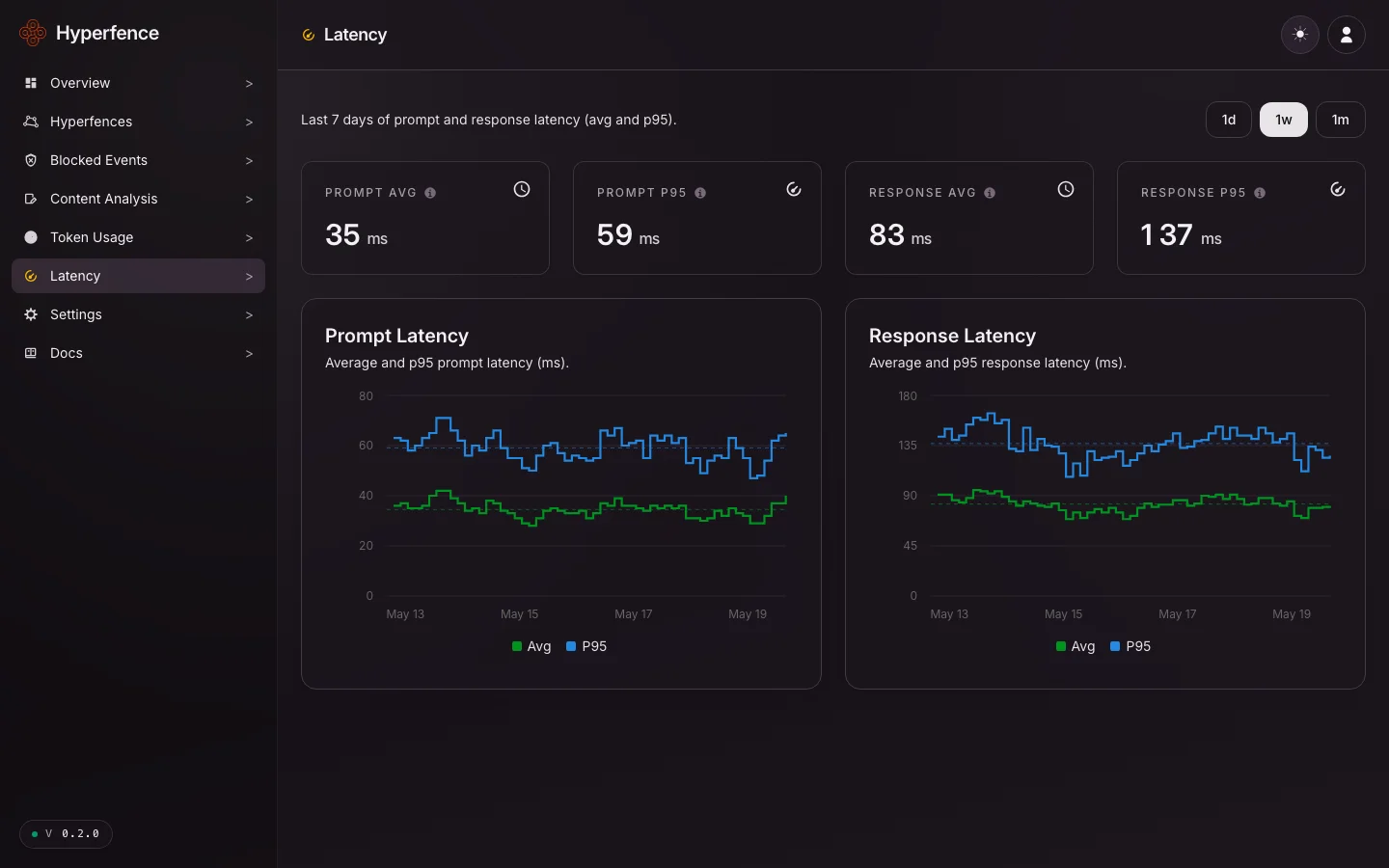Viewport: 1389px width, 868px height.
Task: Expand the Content Analysis chevron
Action: [249, 200]
